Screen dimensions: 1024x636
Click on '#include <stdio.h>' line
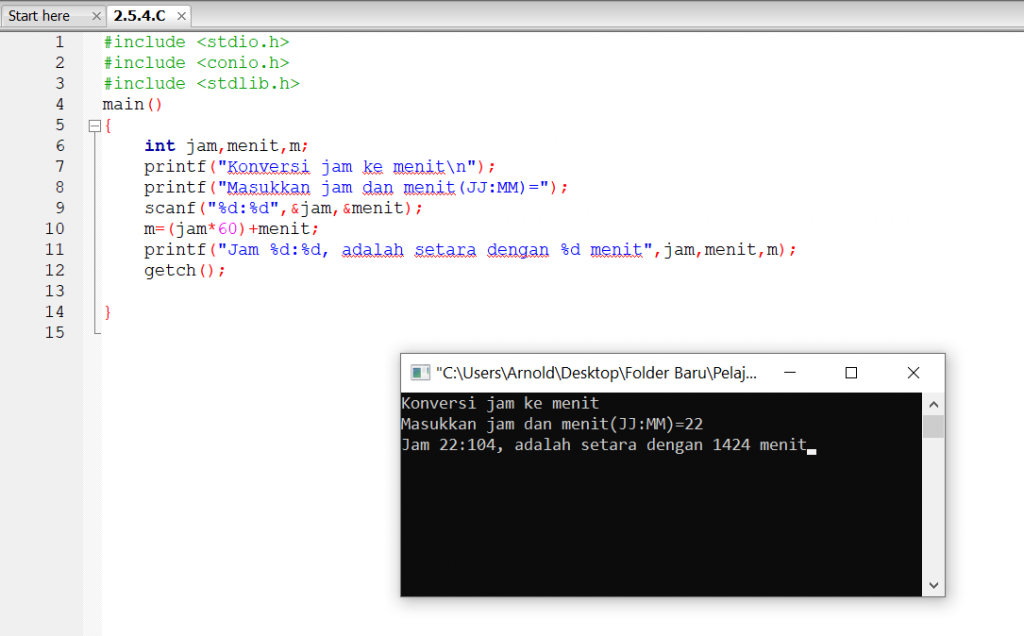196,42
